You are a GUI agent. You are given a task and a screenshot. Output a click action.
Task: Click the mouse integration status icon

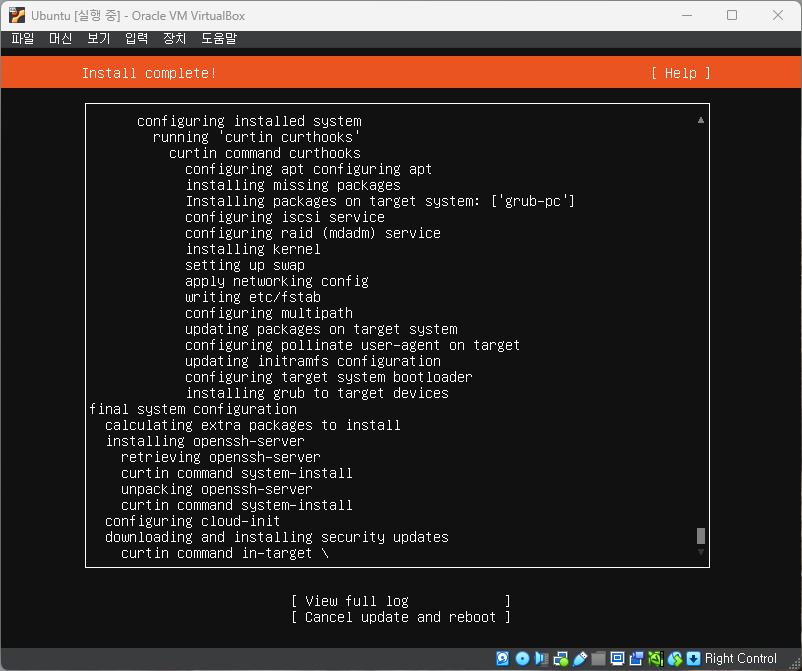coord(674,658)
